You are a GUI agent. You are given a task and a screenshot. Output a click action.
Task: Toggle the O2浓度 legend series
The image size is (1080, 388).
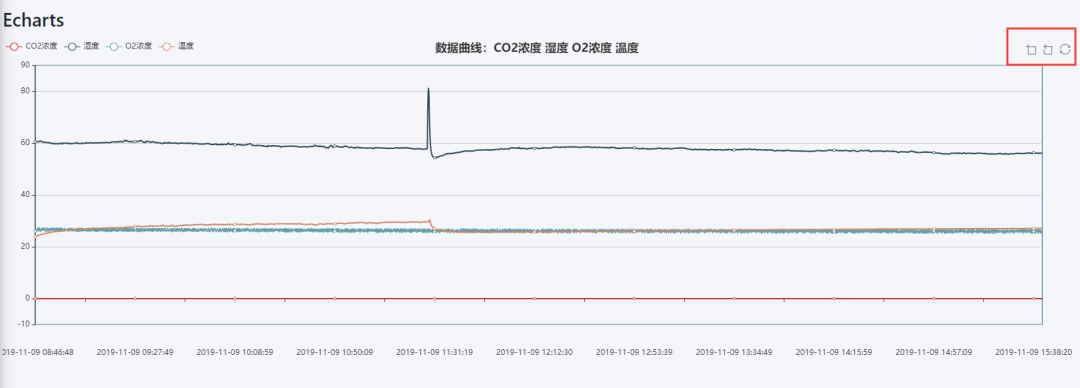[129, 46]
